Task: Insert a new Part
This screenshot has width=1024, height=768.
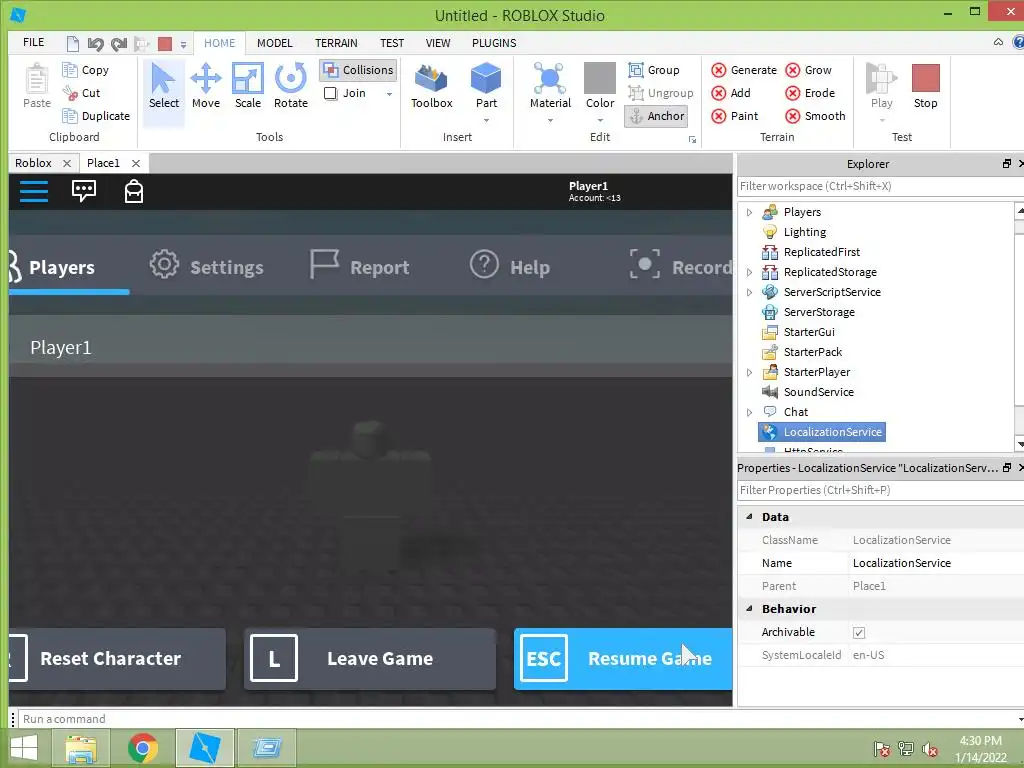Action: [486, 86]
